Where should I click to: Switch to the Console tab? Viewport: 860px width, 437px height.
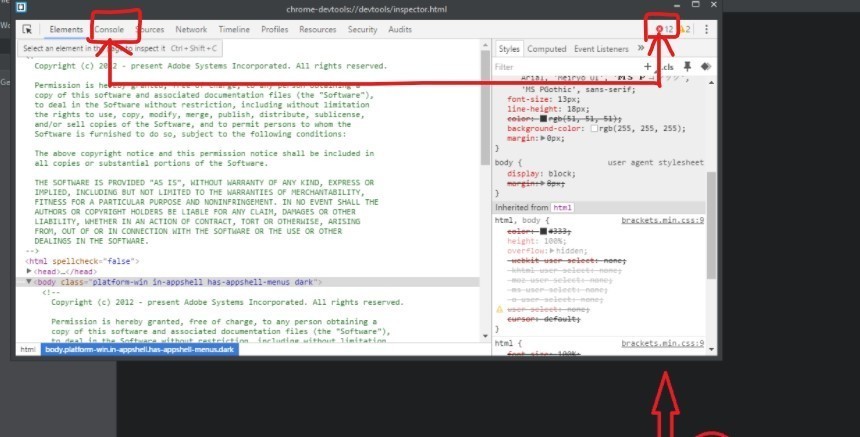109,30
